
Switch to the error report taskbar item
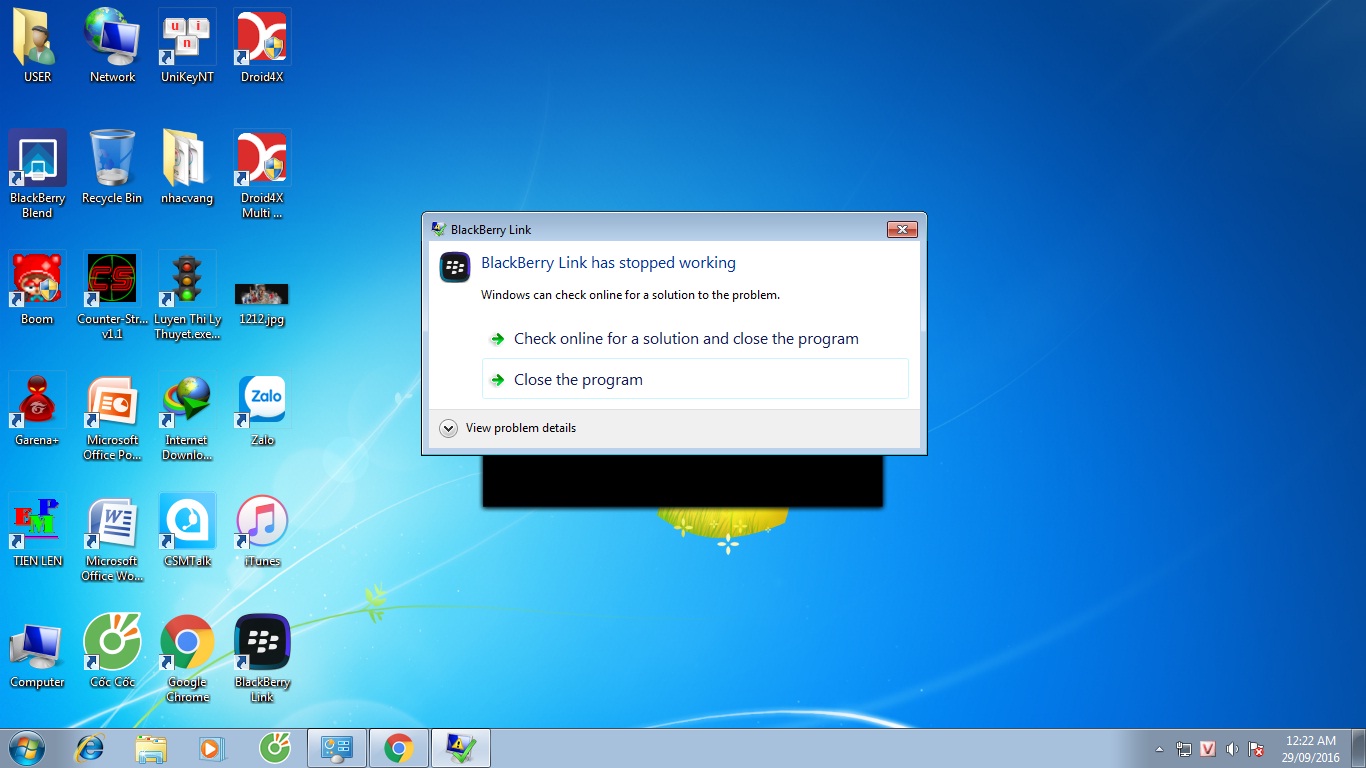click(x=461, y=748)
